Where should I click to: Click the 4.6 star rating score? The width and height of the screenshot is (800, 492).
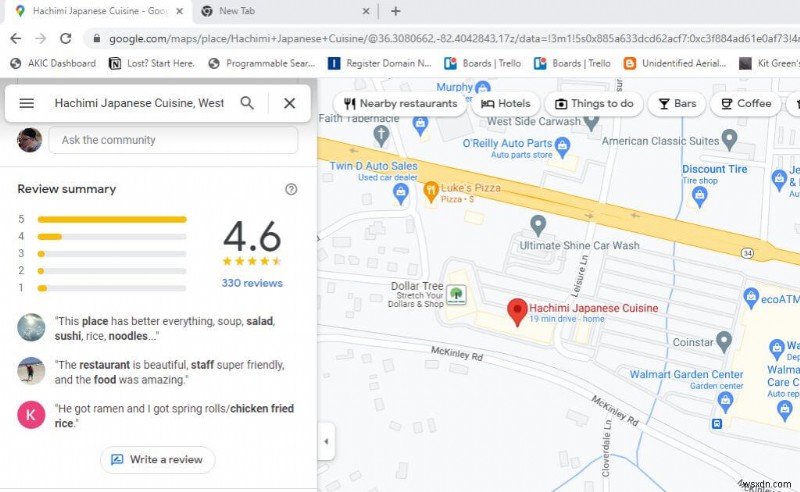pyautogui.click(x=252, y=236)
